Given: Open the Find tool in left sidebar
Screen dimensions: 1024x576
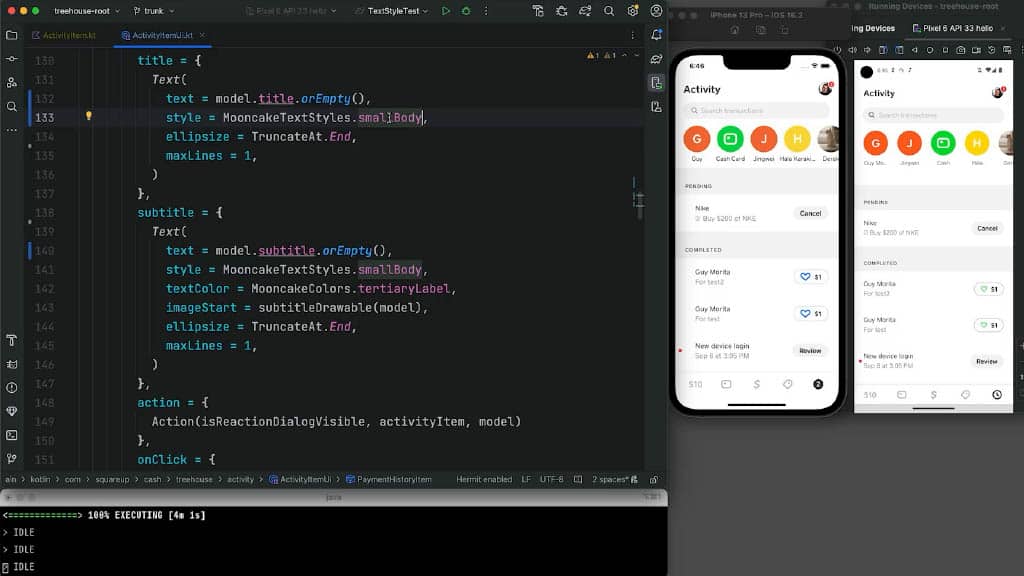Looking at the screenshot, I should coord(12,106).
